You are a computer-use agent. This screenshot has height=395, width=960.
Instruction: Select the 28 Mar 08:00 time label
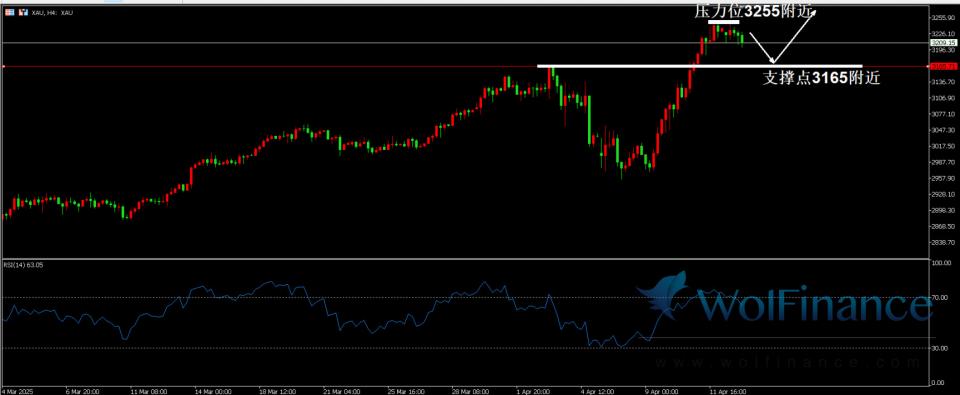pyautogui.click(x=470, y=390)
